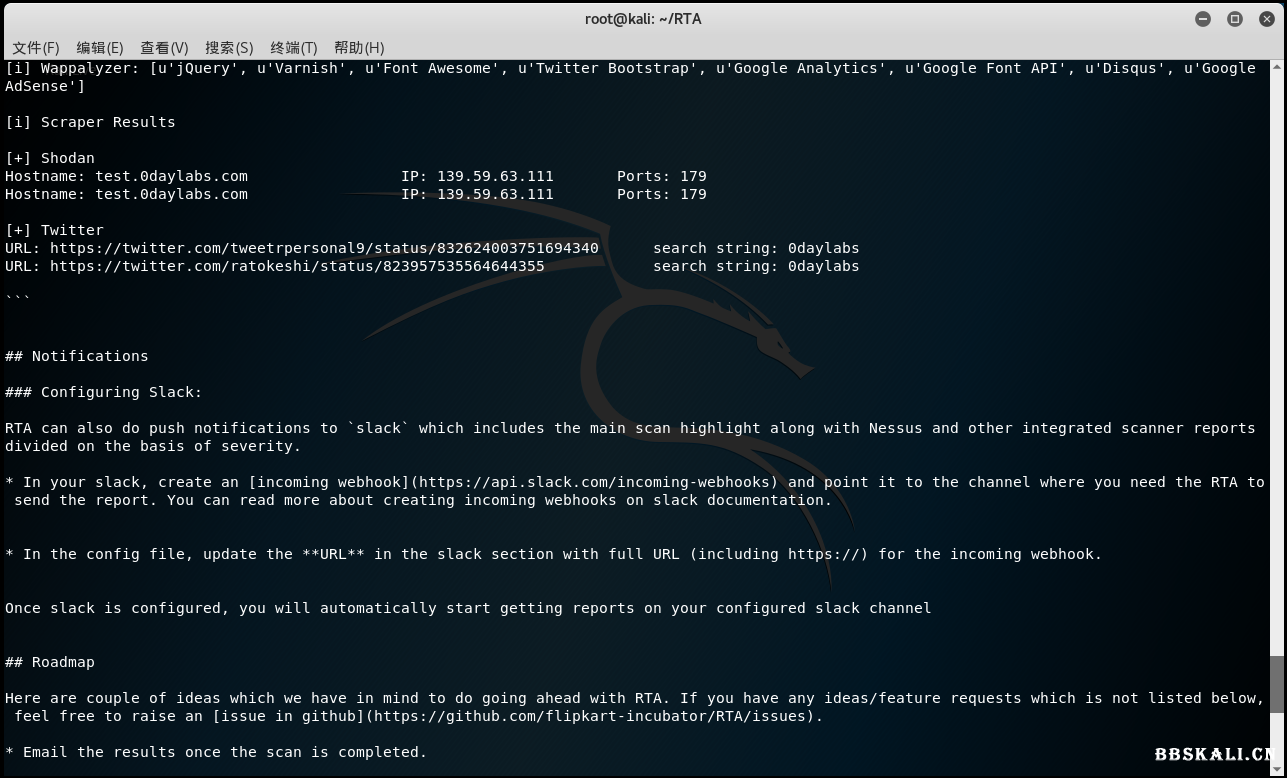This screenshot has height=778, width=1287.
Task: Click the ratokeshi Twitter status URL
Action: click(x=297, y=266)
